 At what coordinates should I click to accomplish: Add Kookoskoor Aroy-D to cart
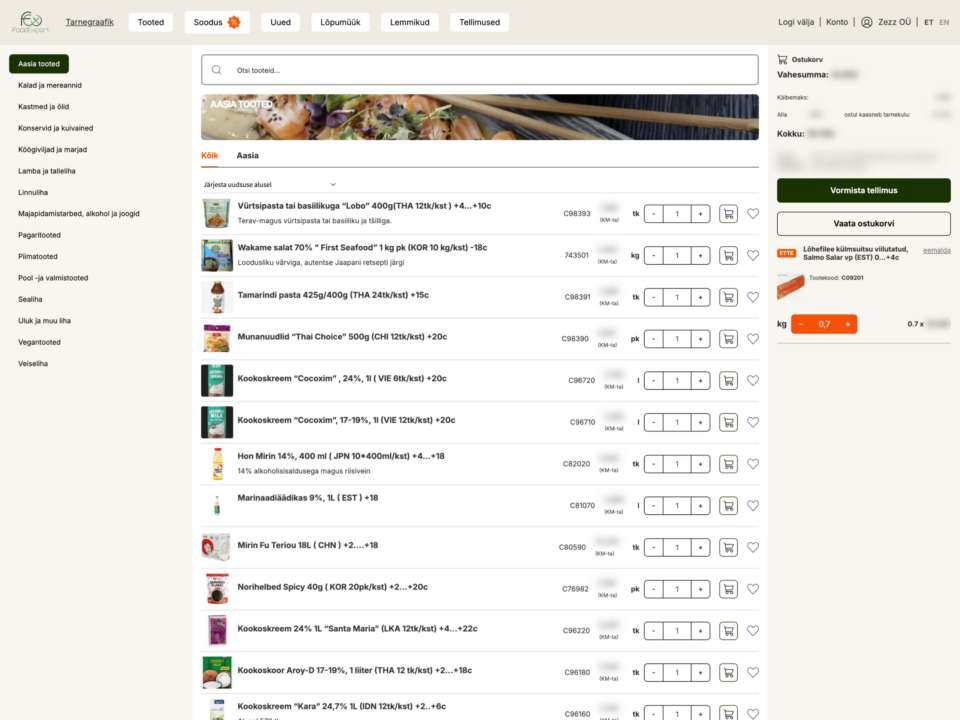[x=728, y=672]
